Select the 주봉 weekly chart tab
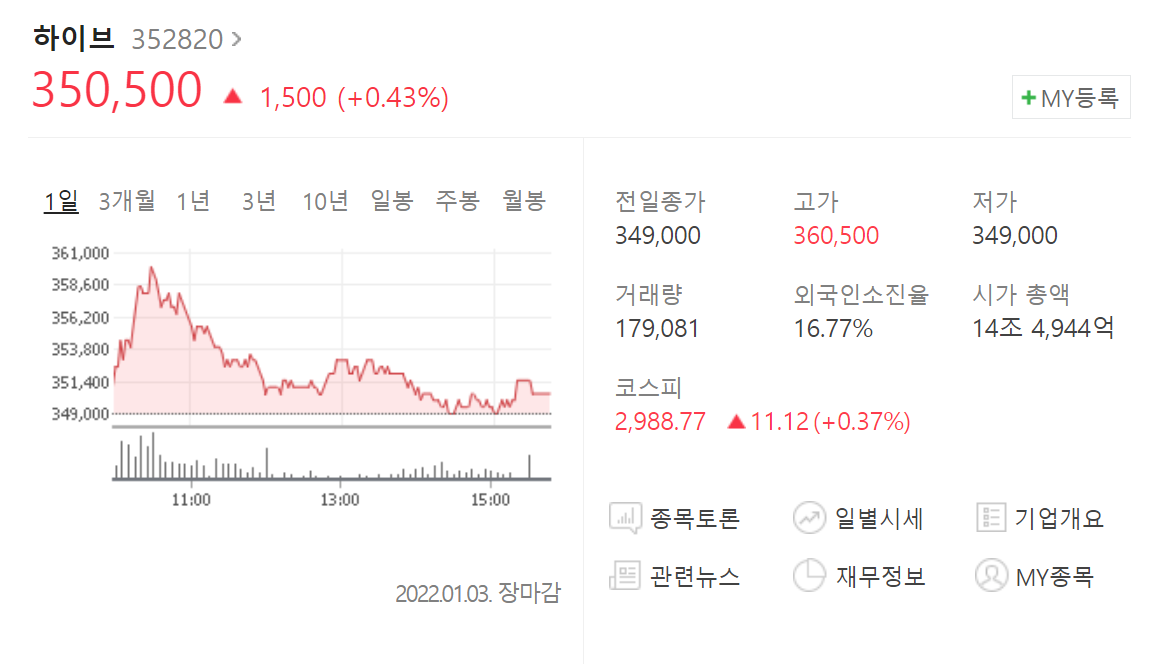Viewport: 1156px width, 664px height. 455,200
